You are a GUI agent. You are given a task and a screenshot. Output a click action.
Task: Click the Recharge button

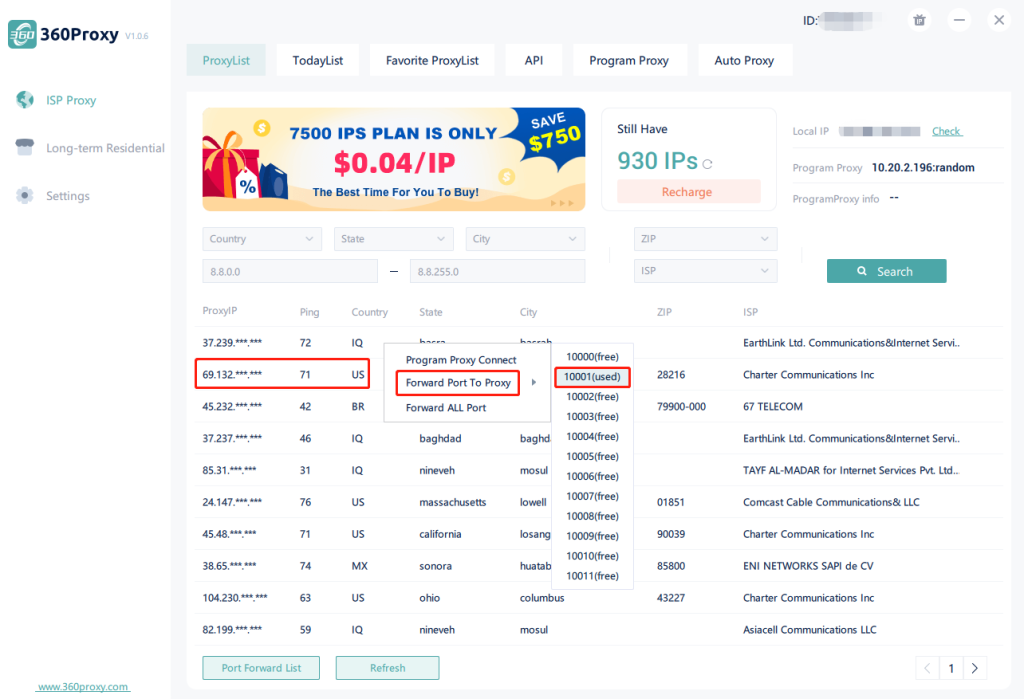688,191
